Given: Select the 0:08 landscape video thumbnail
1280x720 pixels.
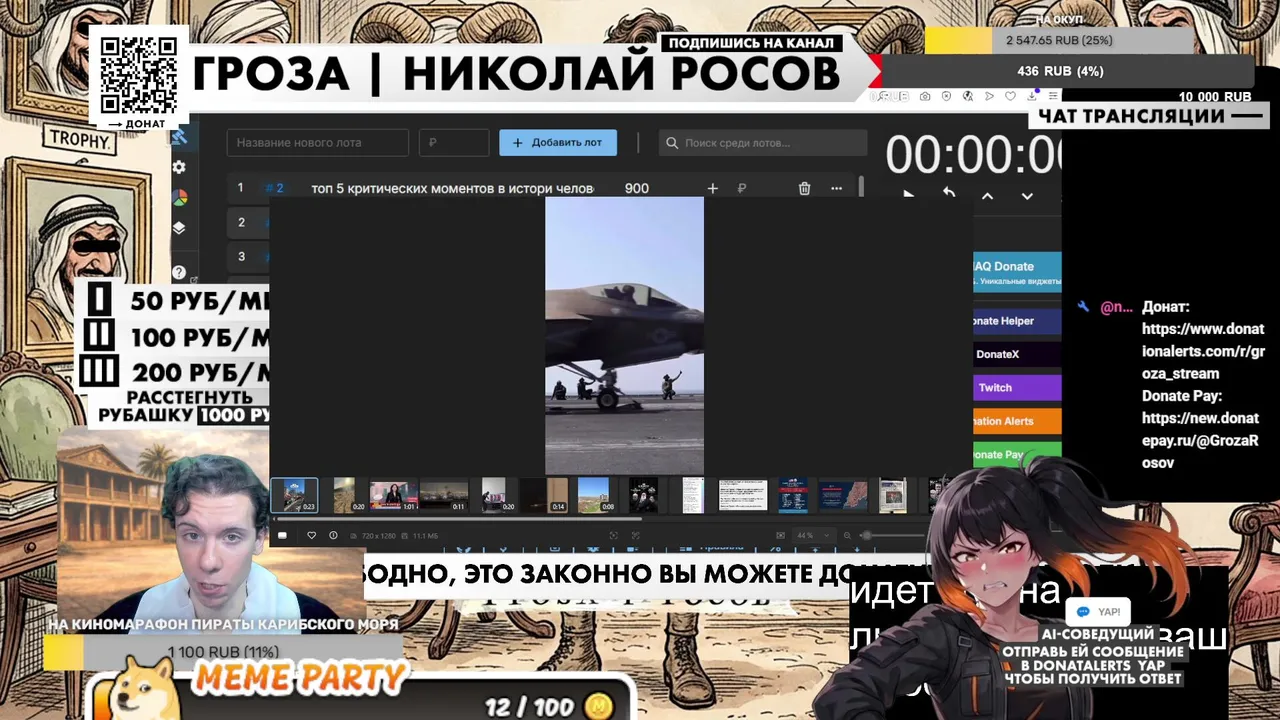Looking at the screenshot, I should click(594, 495).
